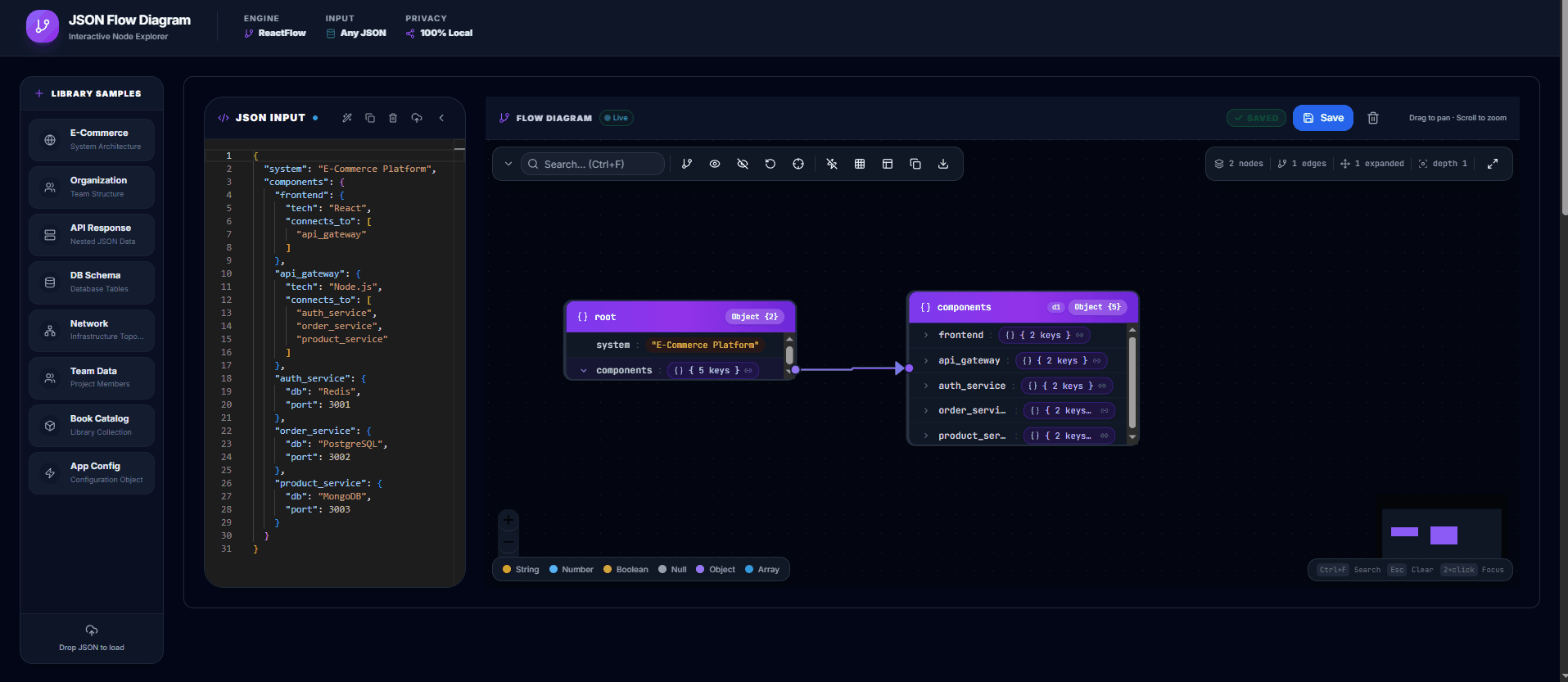Click the 2 keys badge on the frontend row
Viewport: 1568px width, 682px height.
coord(1044,335)
